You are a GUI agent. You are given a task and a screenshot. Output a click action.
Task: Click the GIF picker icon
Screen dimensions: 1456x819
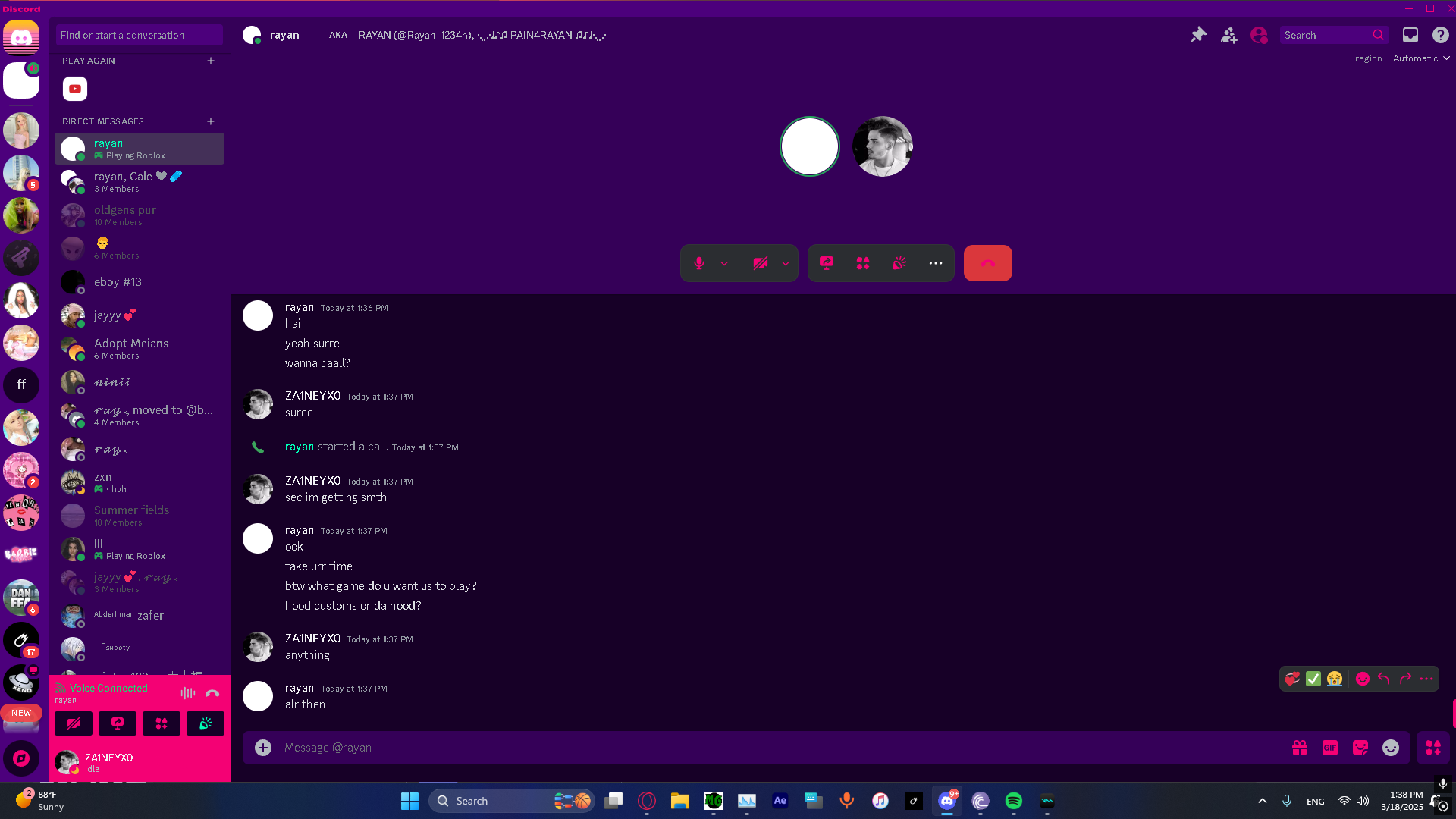[x=1330, y=748]
